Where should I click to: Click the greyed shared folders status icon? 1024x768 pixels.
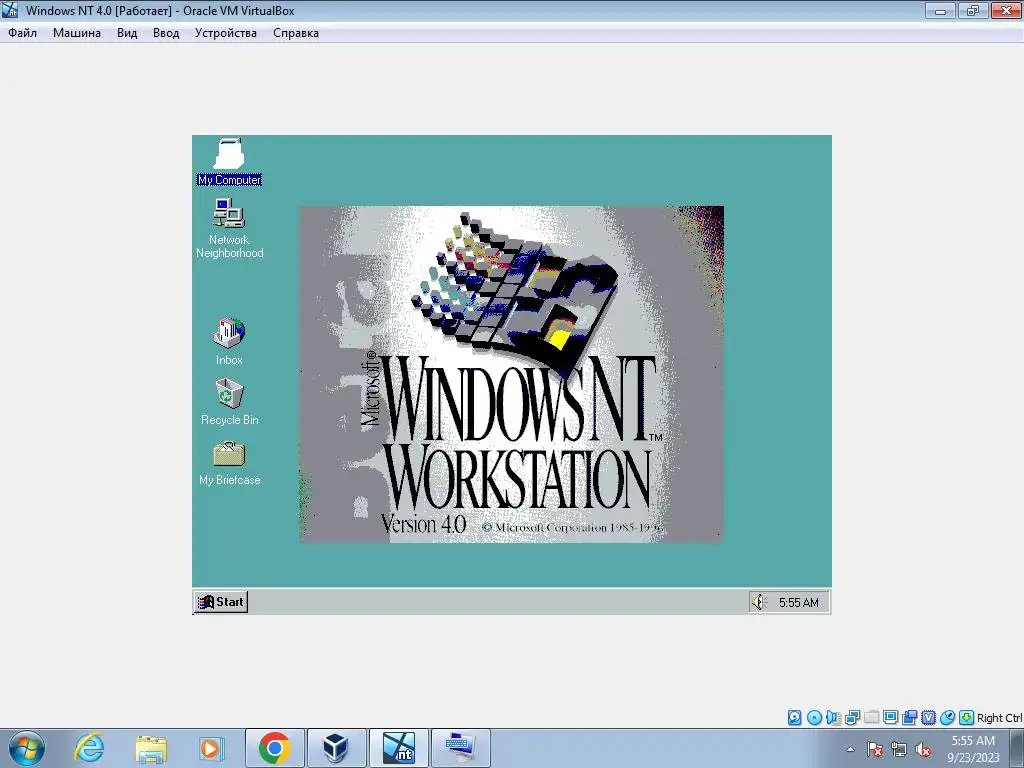(871, 718)
